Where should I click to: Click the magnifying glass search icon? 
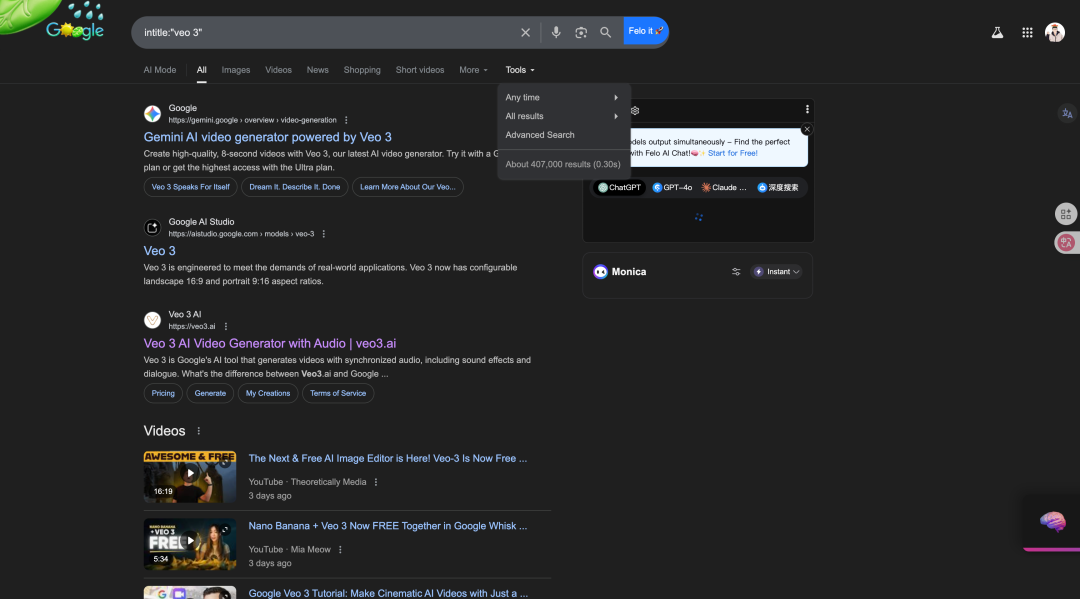pos(605,32)
